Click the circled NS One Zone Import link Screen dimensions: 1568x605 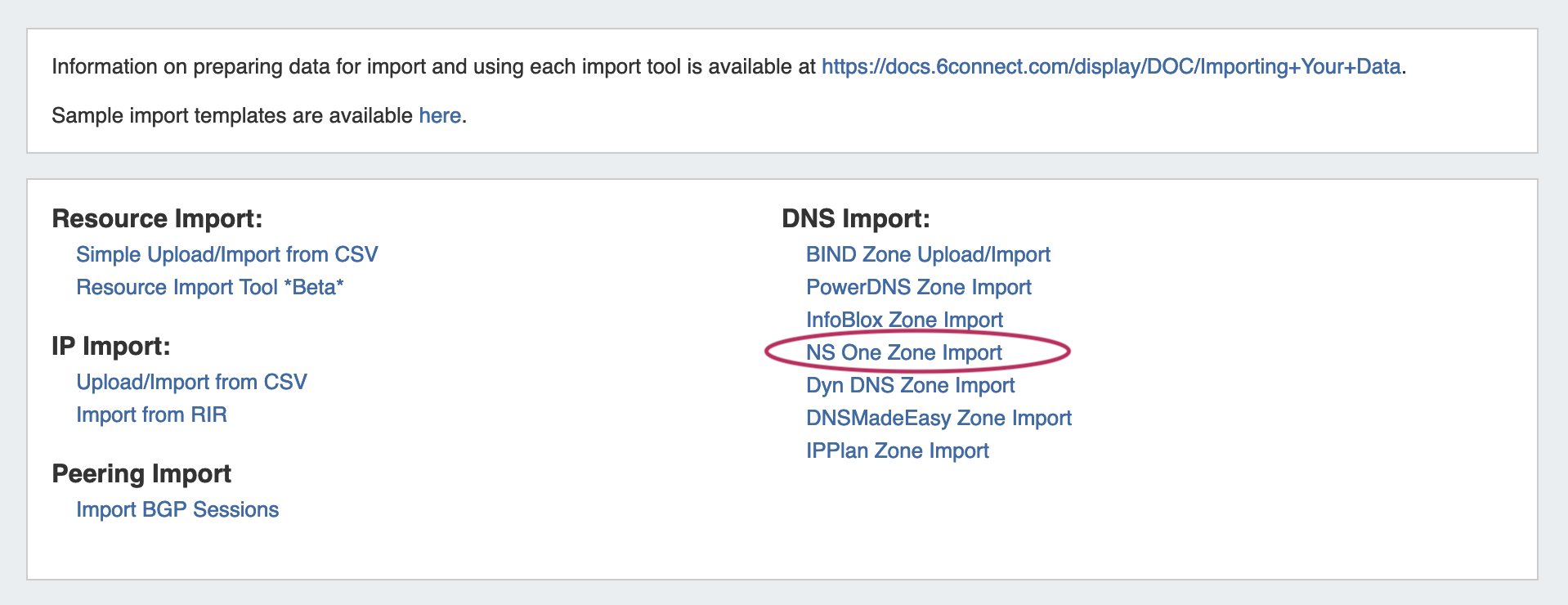pos(903,352)
